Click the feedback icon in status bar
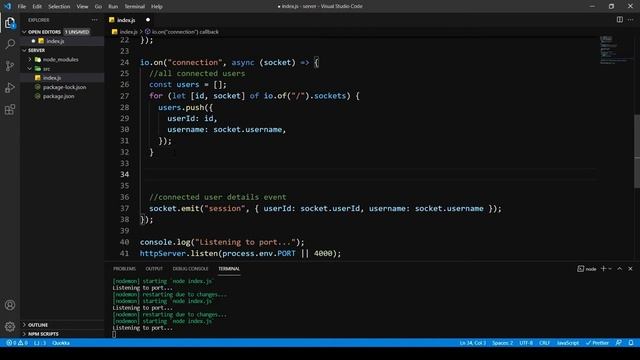Image resolution: width=640 pixels, height=360 pixels. point(619,343)
